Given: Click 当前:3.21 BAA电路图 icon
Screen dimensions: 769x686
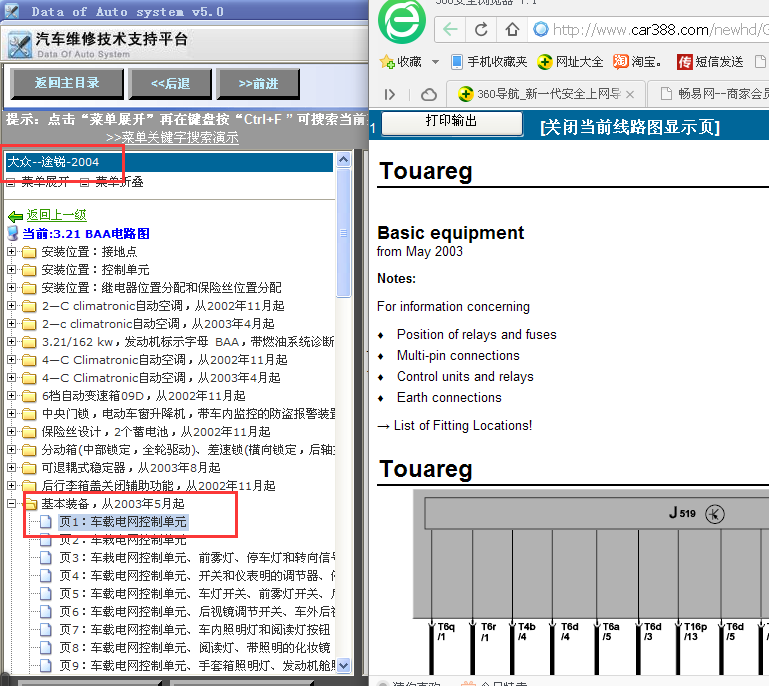Looking at the screenshot, I should [13, 233].
